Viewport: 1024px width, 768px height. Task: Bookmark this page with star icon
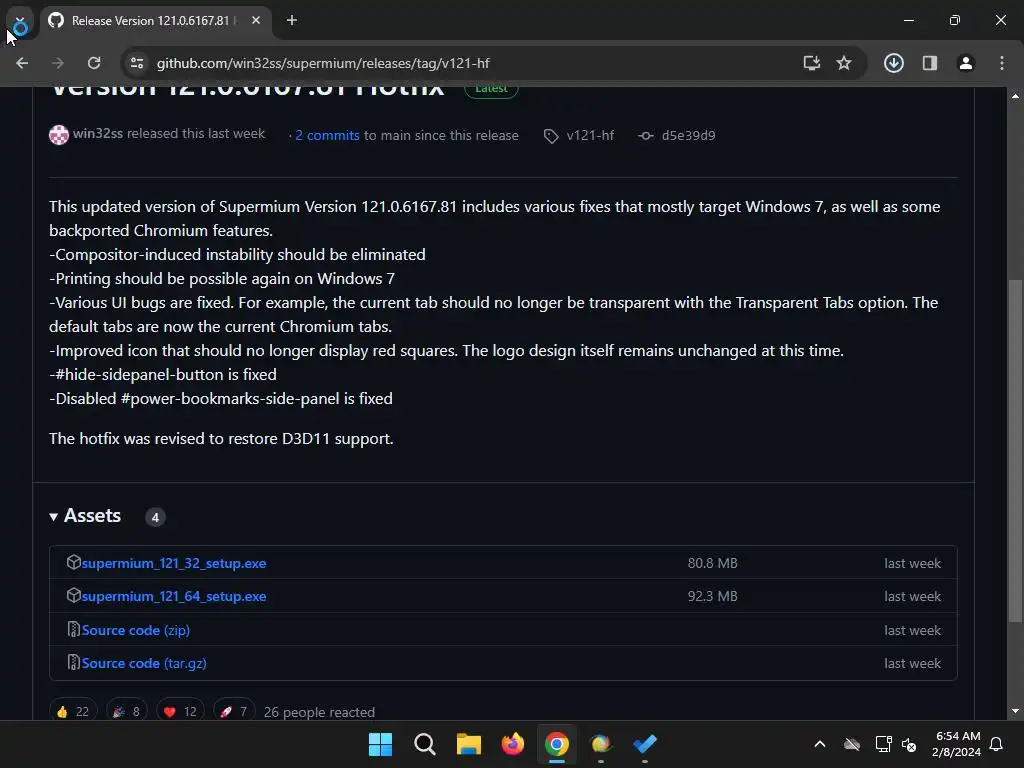point(844,63)
